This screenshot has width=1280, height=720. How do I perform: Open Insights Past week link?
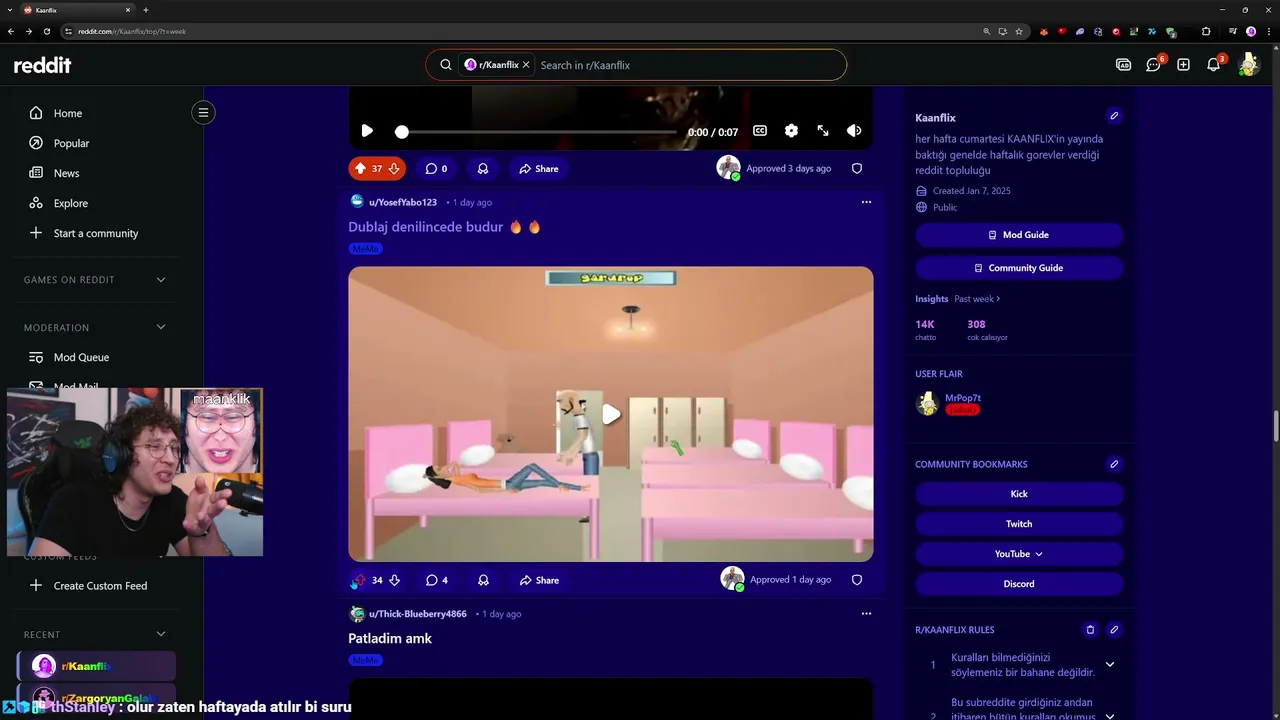pyautogui.click(x=977, y=299)
